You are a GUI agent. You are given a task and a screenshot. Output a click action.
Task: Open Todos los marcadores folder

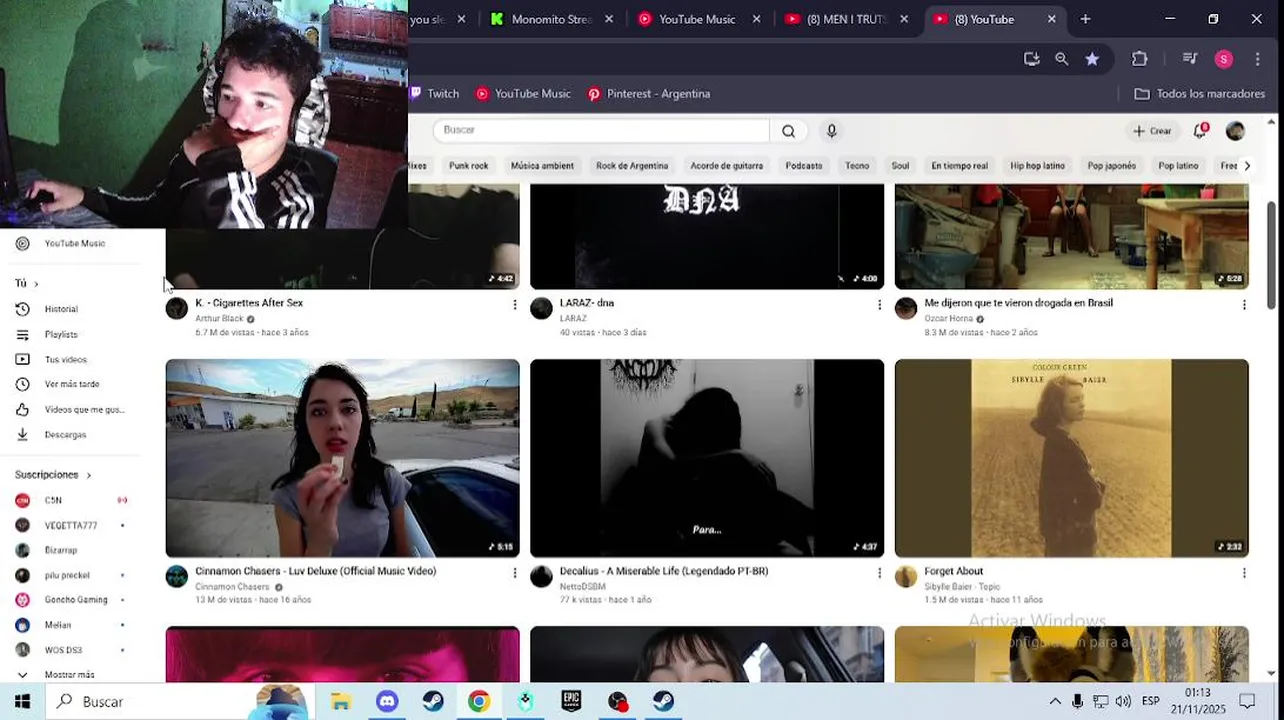pyautogui.click(x=1200, y=94)
